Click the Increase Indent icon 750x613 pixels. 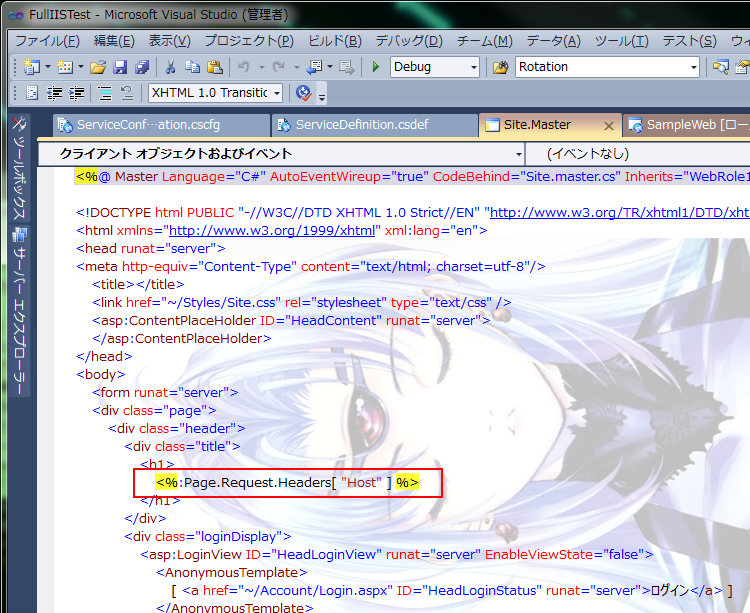[77, 93]
